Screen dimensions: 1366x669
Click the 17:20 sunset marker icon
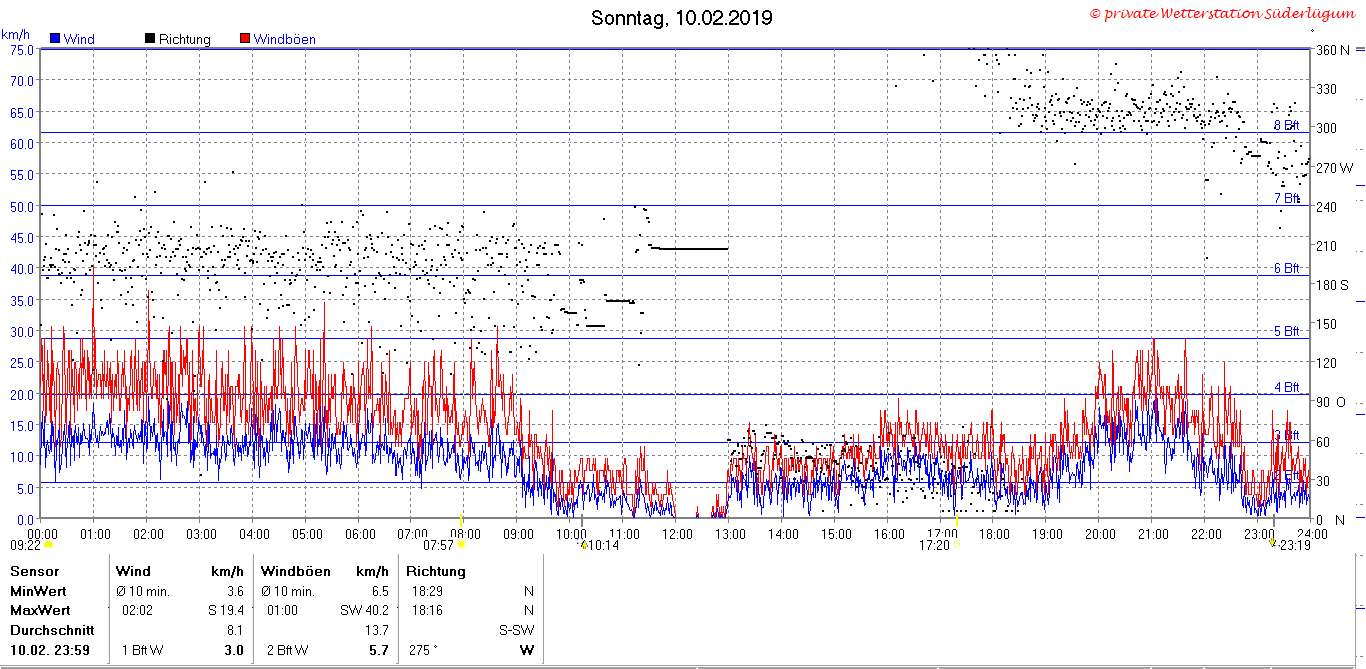[x=956, y=544]
